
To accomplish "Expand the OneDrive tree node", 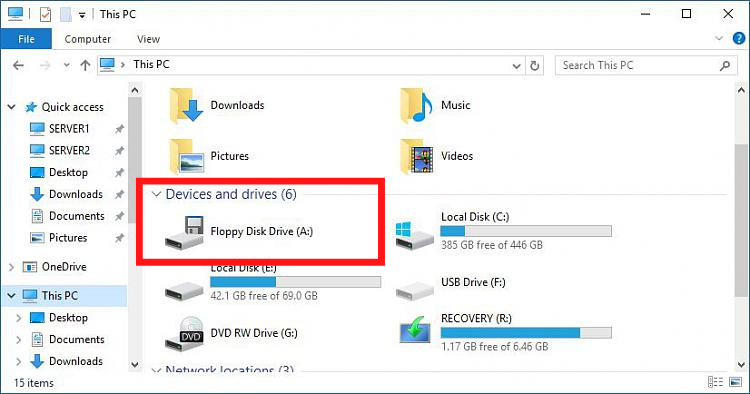I will [x=11, y=267].
